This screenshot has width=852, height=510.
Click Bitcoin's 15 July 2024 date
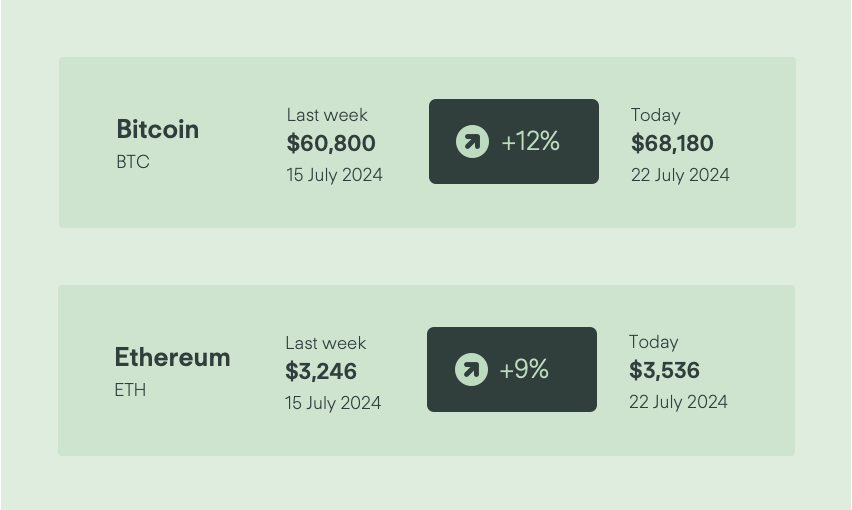pyautogui.click(x=335, y=175)
